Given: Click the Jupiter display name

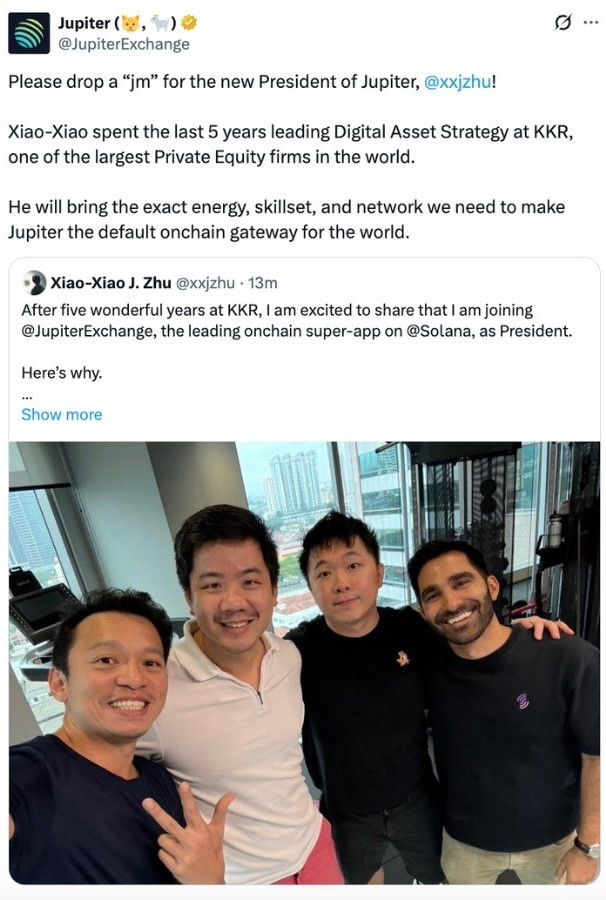Looking at the screenshot, I should pyautogui.click(x=84, y=23).
